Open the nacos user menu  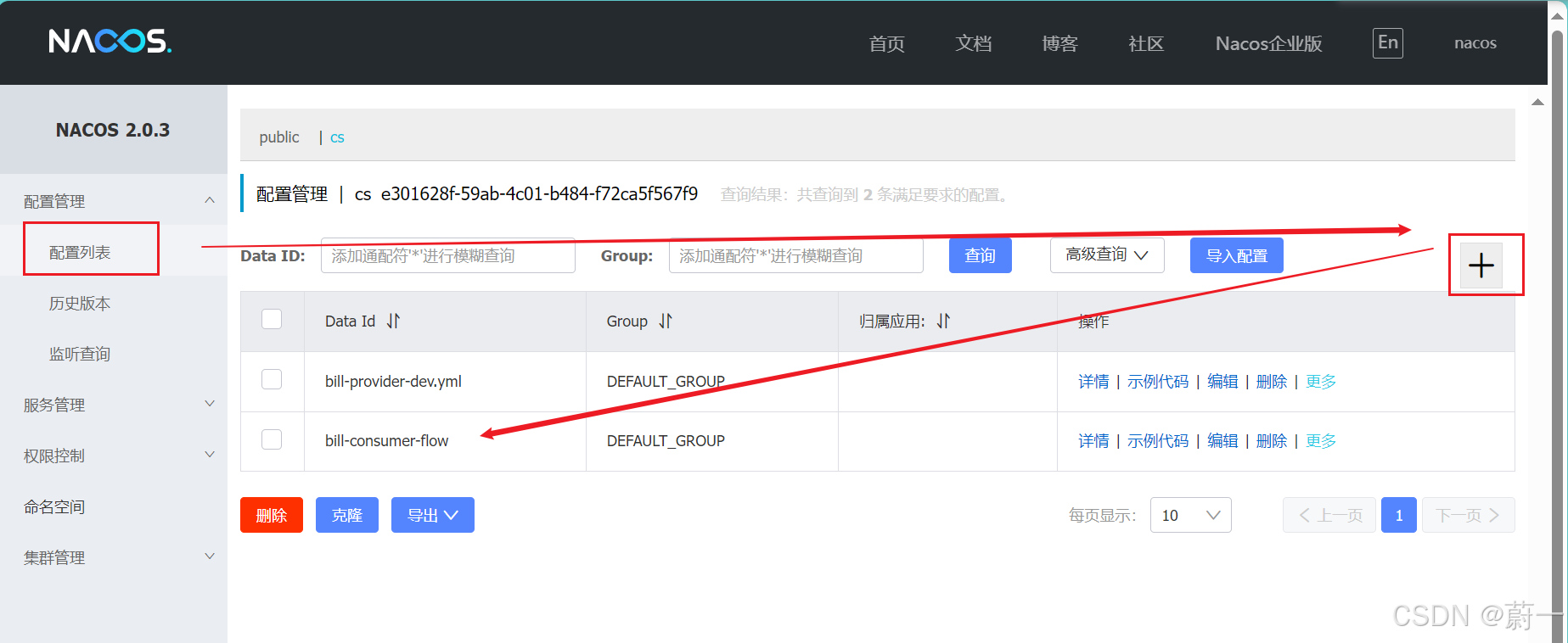pyautogui.click(x=1475, y=42)
